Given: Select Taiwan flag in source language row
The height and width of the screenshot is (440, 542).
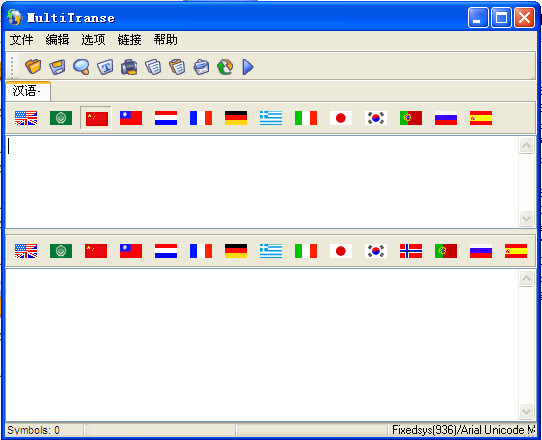Looking at the screenshot, I should point(131,118).
